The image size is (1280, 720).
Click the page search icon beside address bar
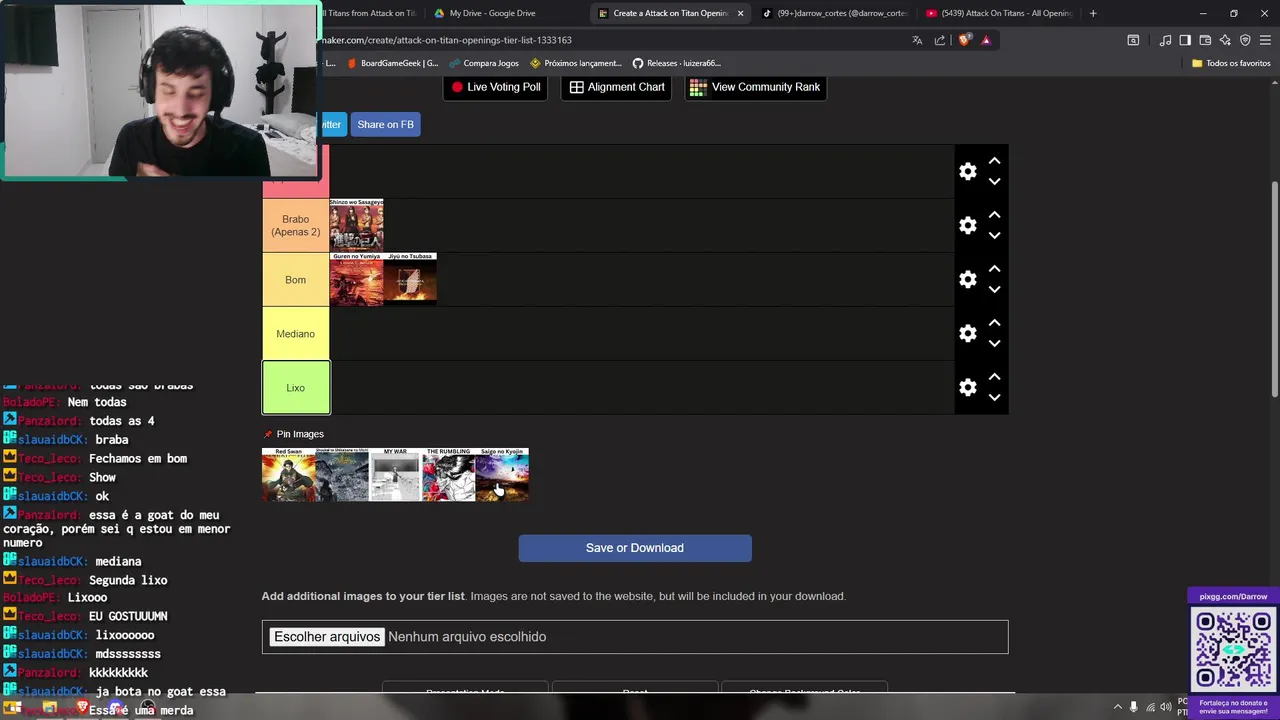1133,40
